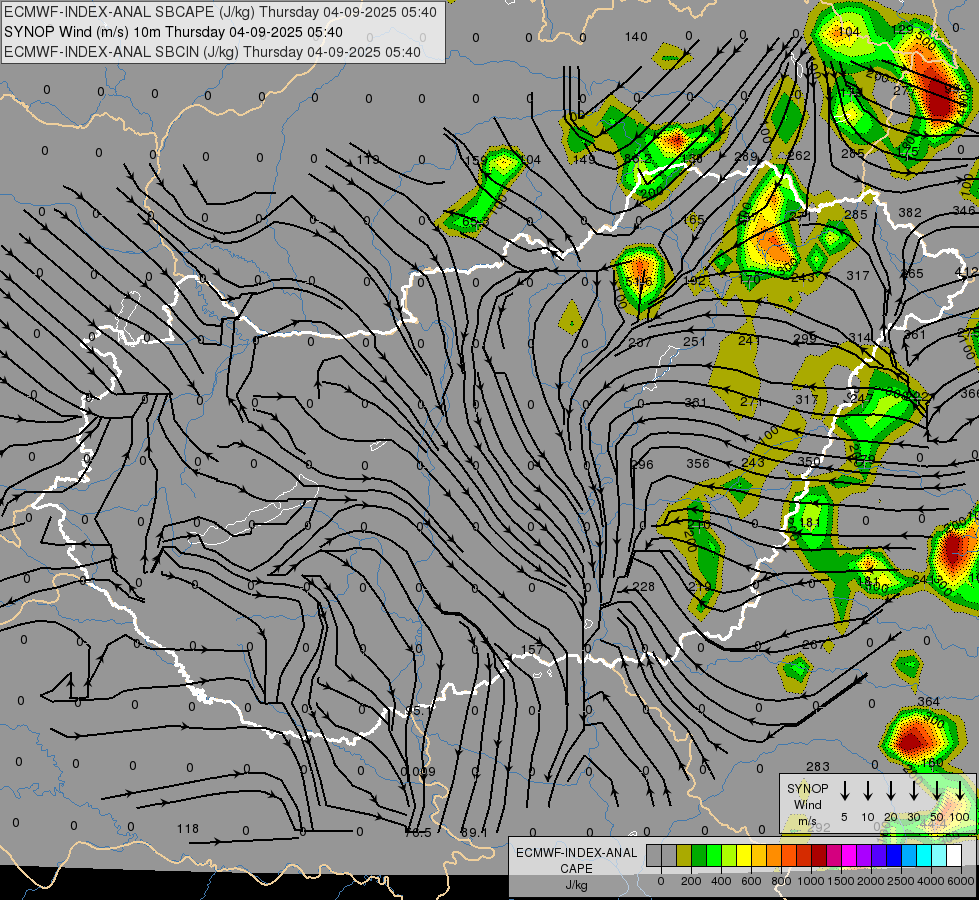Click the map value '350'
Viewport: 979px width, 900px height.
tap(809, 462)
